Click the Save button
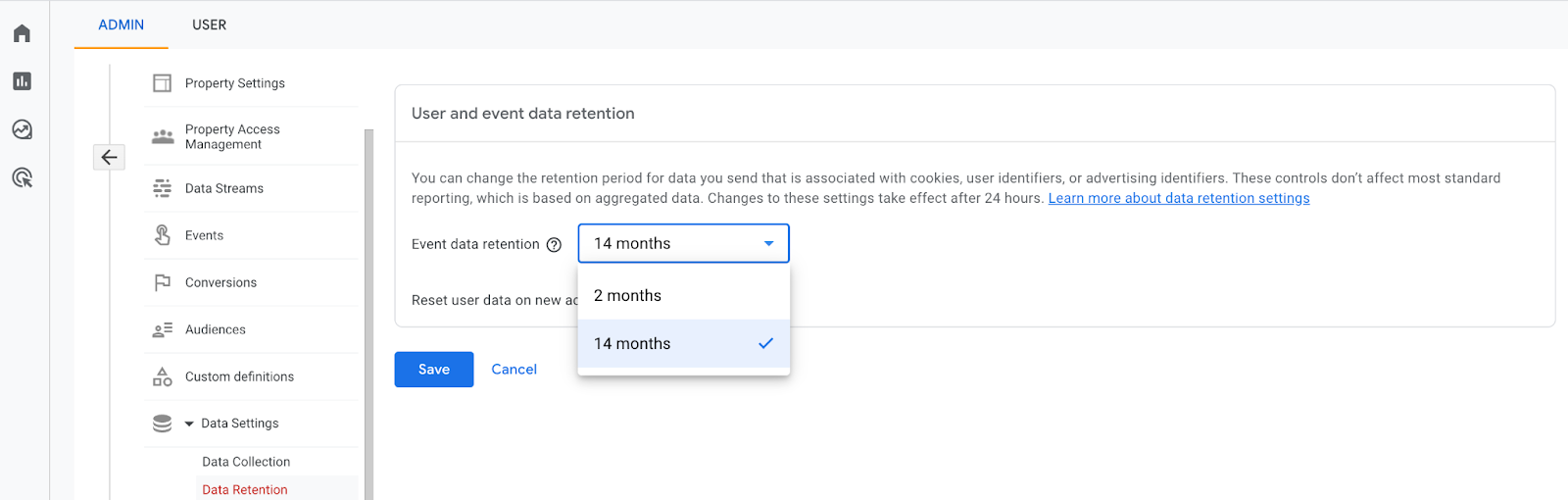Image resolution: width=1568 pixels, height=500 pixels. [434, 370]
